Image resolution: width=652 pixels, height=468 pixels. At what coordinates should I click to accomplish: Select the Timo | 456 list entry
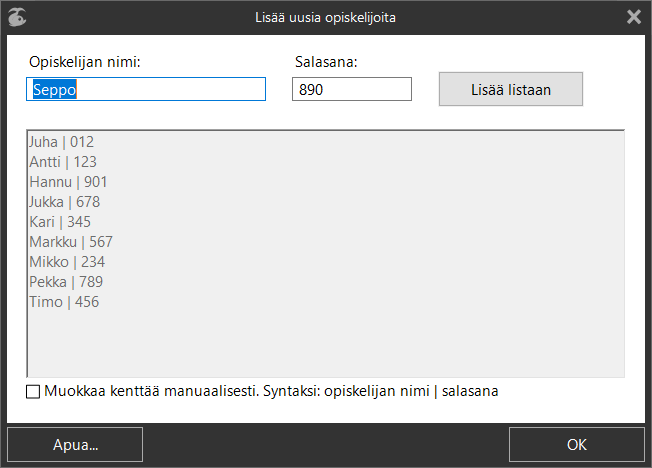(64, 302)
